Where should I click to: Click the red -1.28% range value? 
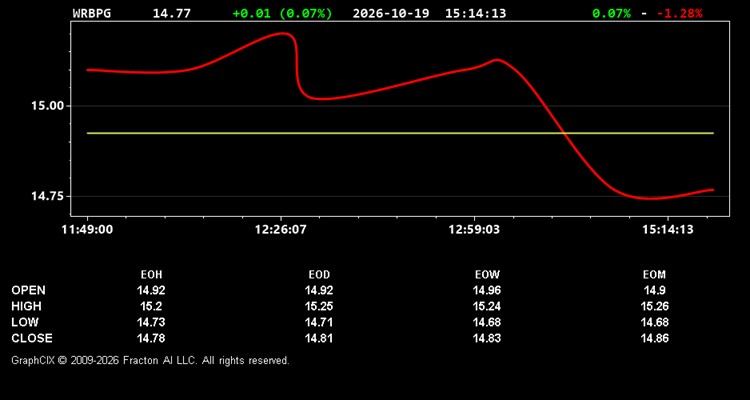tap(680, 13)
